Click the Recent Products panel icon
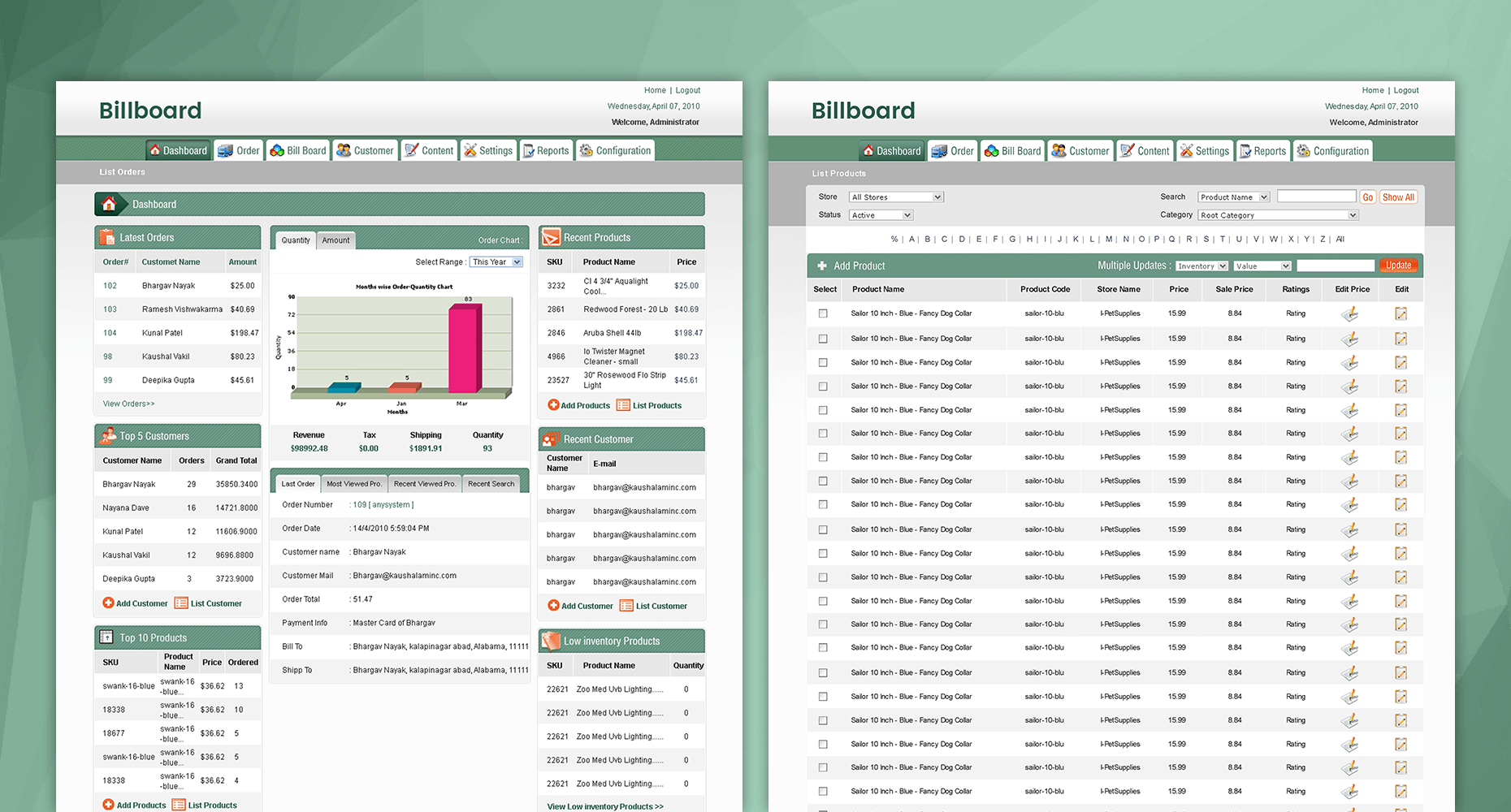Screen dimensions: 1511x812 coord(551,237)
